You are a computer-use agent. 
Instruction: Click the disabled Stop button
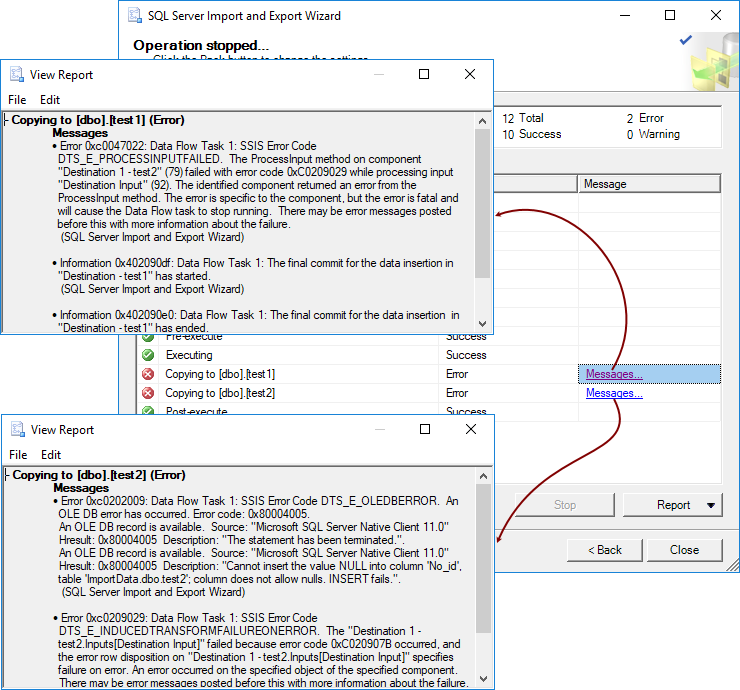(565, 505)
